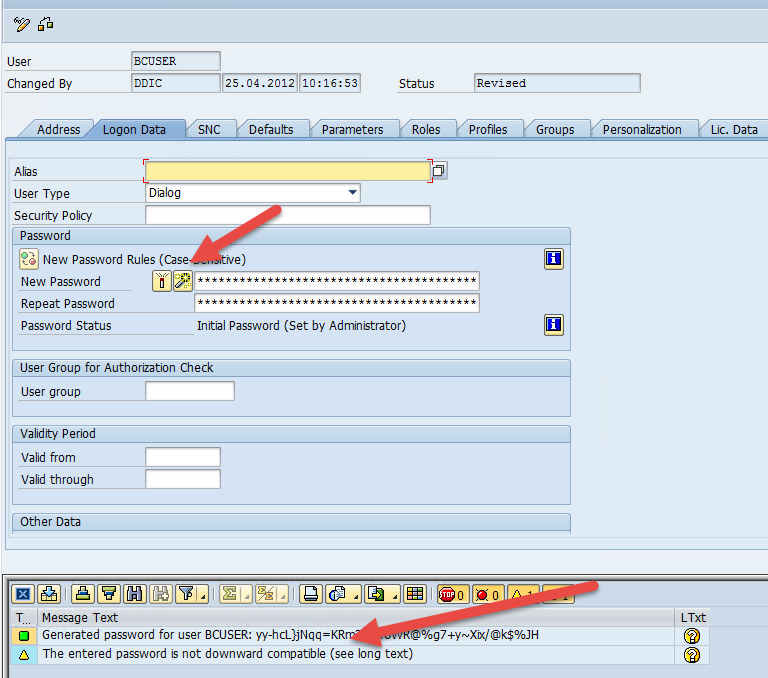Open info button next to New Password Rules

point(554,259)
